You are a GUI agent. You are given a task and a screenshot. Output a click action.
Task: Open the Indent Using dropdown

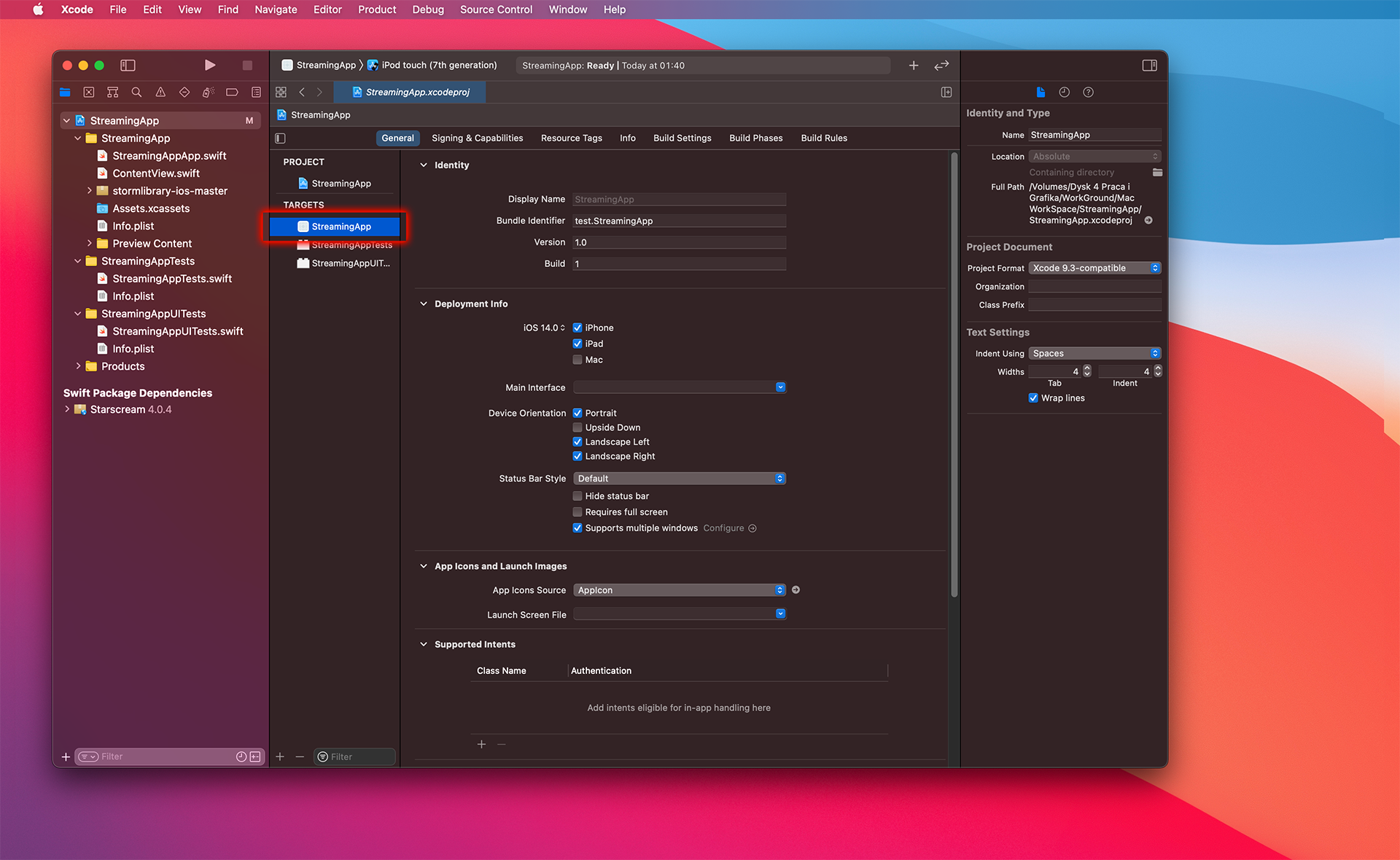(x=1094, y=353)
